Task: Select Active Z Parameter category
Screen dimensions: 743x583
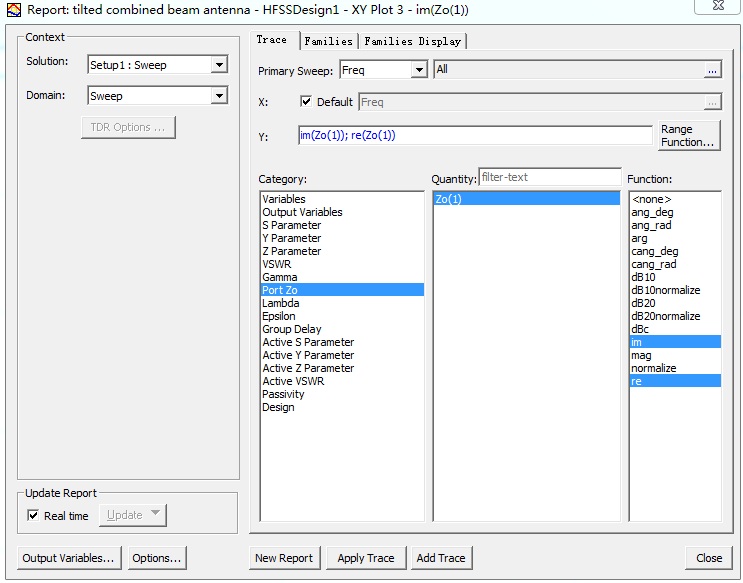Action: click(342, 368)
